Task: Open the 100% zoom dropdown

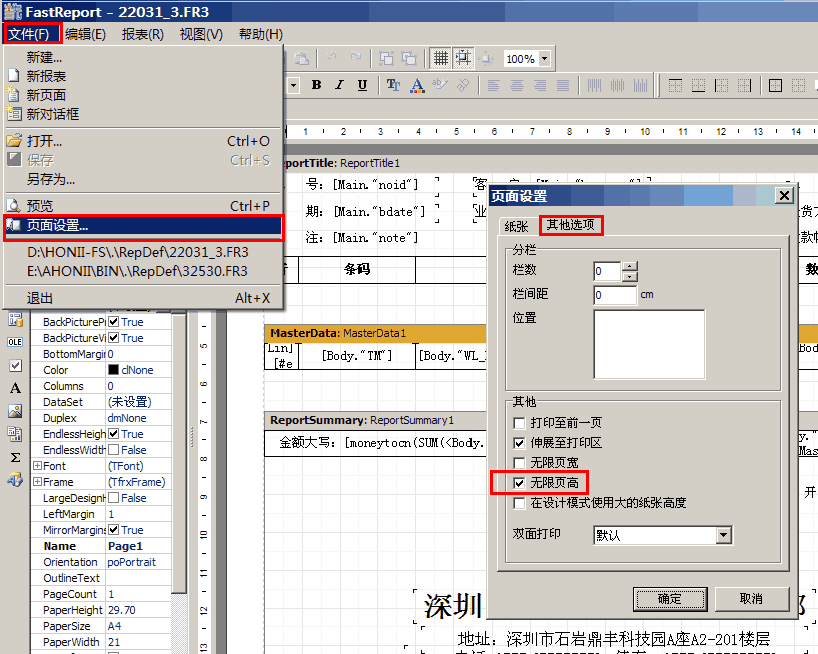Action: [x=544, y=58]
